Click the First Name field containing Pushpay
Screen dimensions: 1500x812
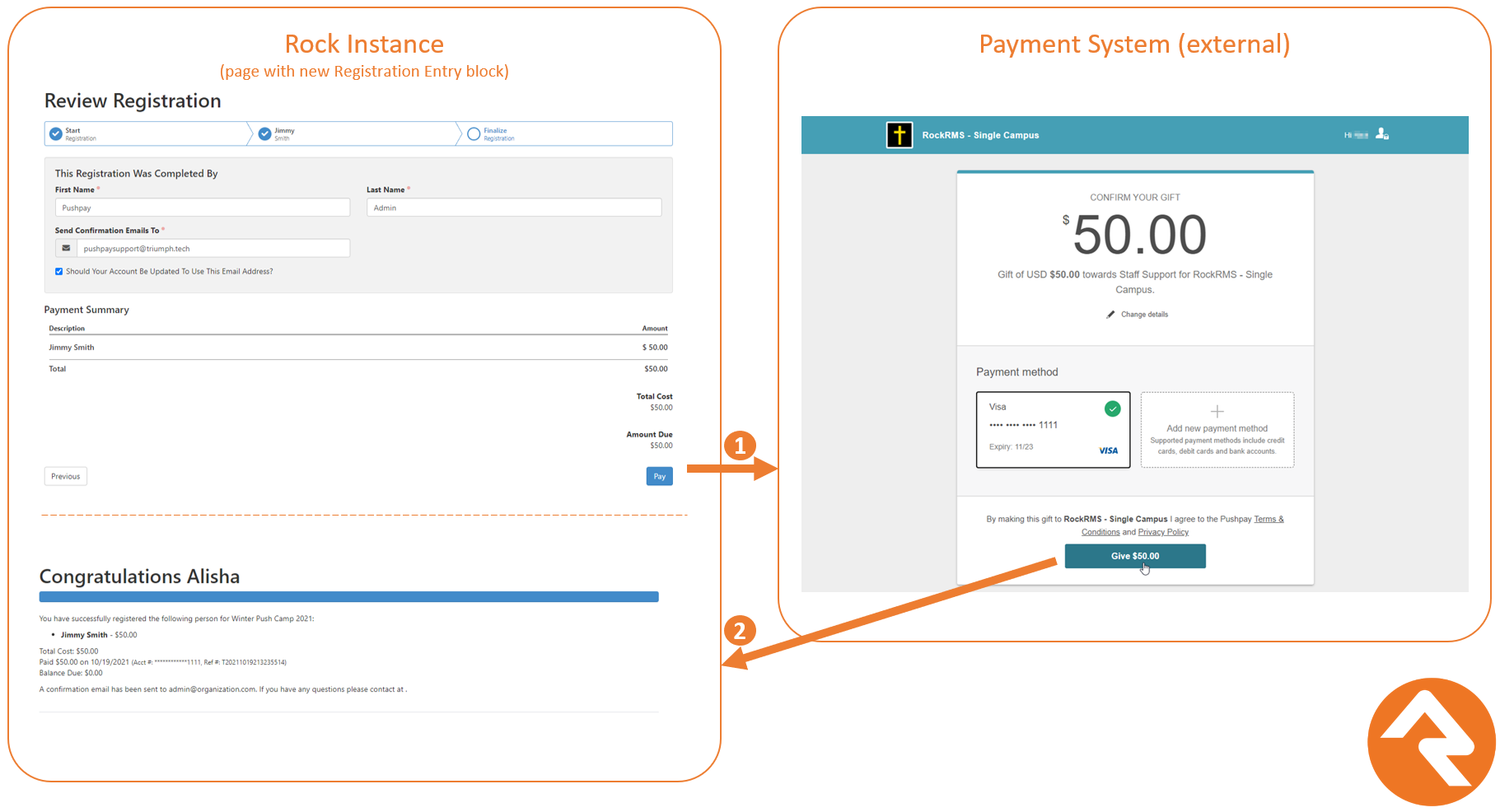pos(203,208)
